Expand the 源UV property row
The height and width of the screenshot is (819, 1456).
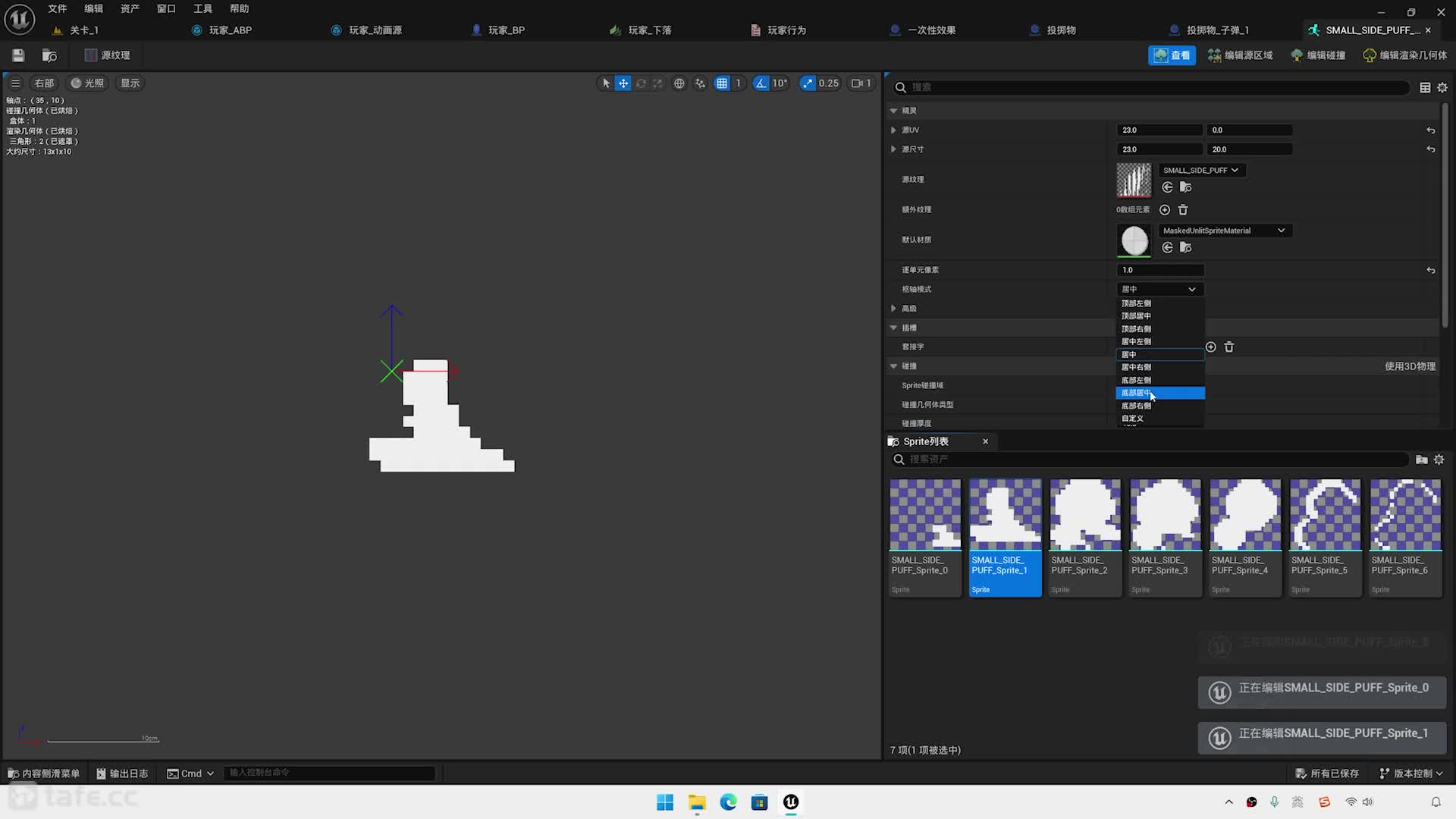pos(893,130)
